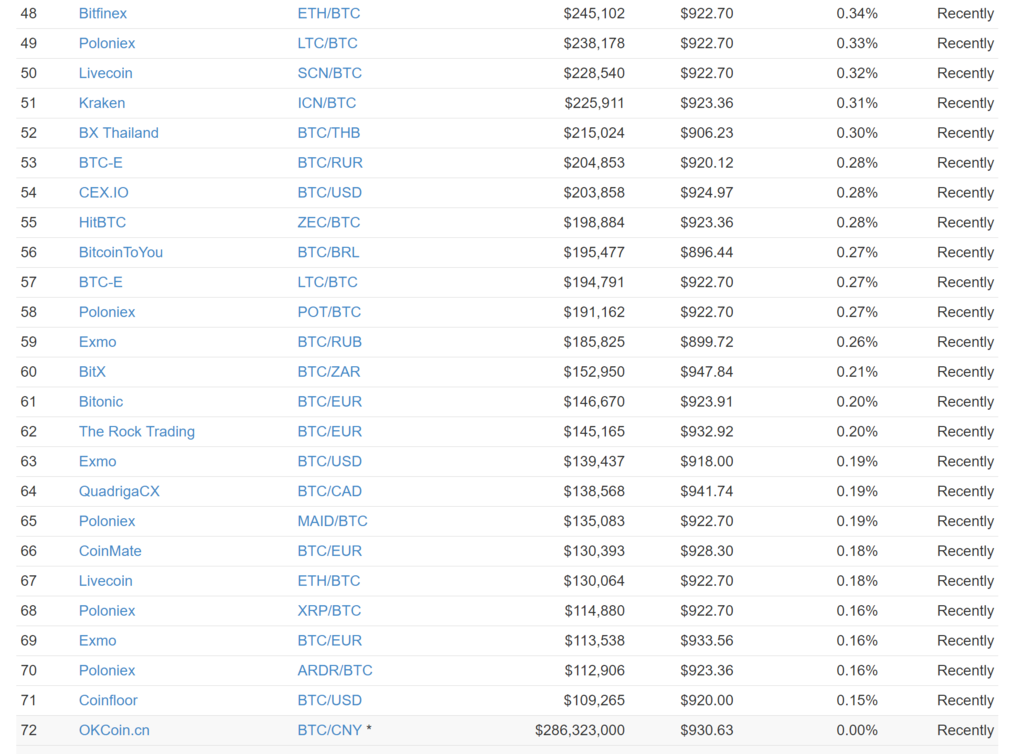Select the ZEC/BTC trading pair
Screen dimensions: 1024x754
[328, 222]
